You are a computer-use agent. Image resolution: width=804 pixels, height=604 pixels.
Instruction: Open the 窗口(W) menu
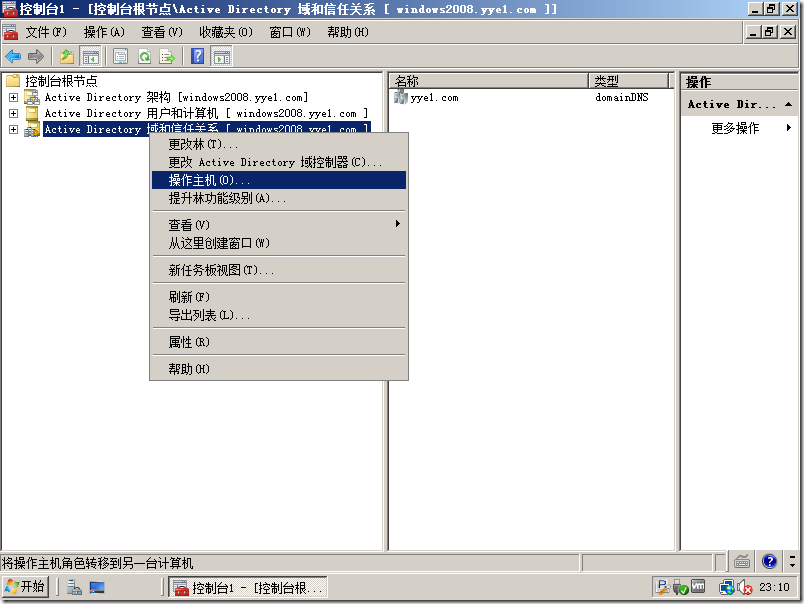pos(290,32)
